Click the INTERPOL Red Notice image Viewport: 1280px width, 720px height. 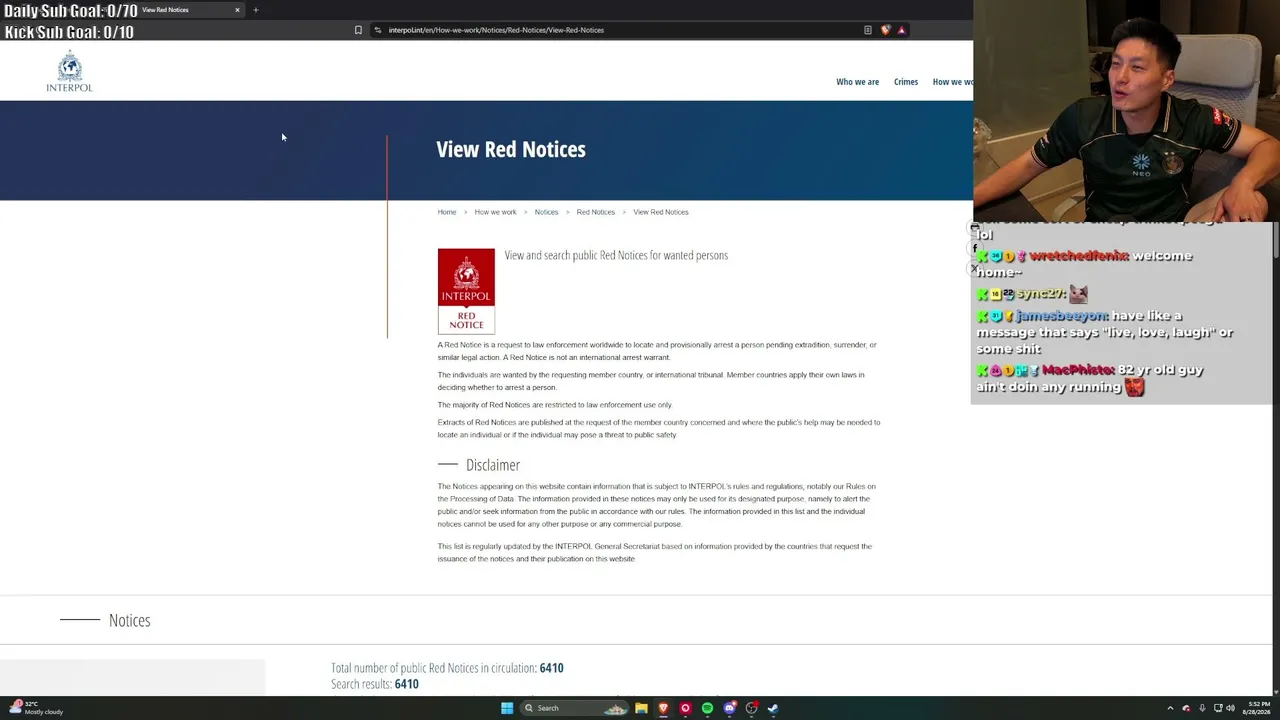[x=466, y=291]
